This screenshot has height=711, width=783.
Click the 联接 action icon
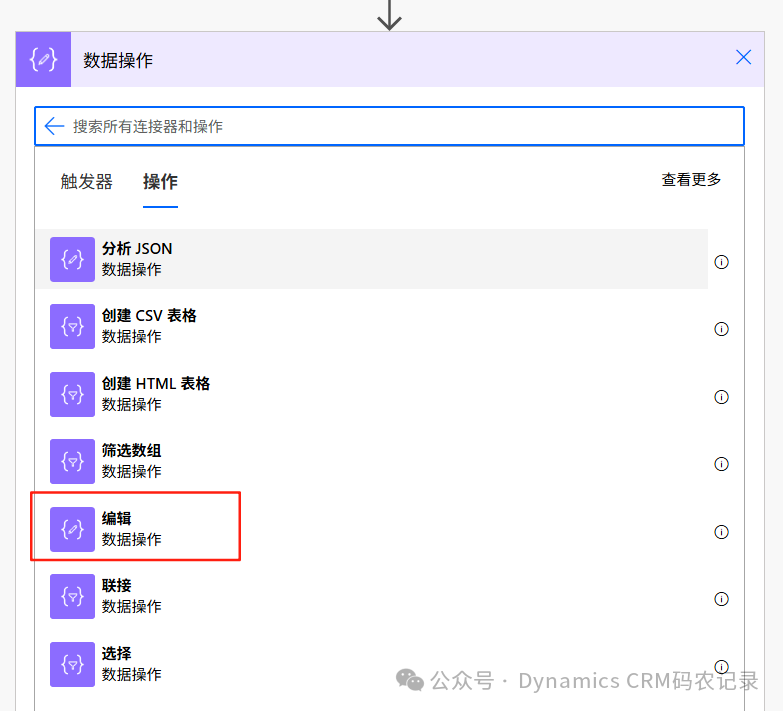[x=72, y=597]
